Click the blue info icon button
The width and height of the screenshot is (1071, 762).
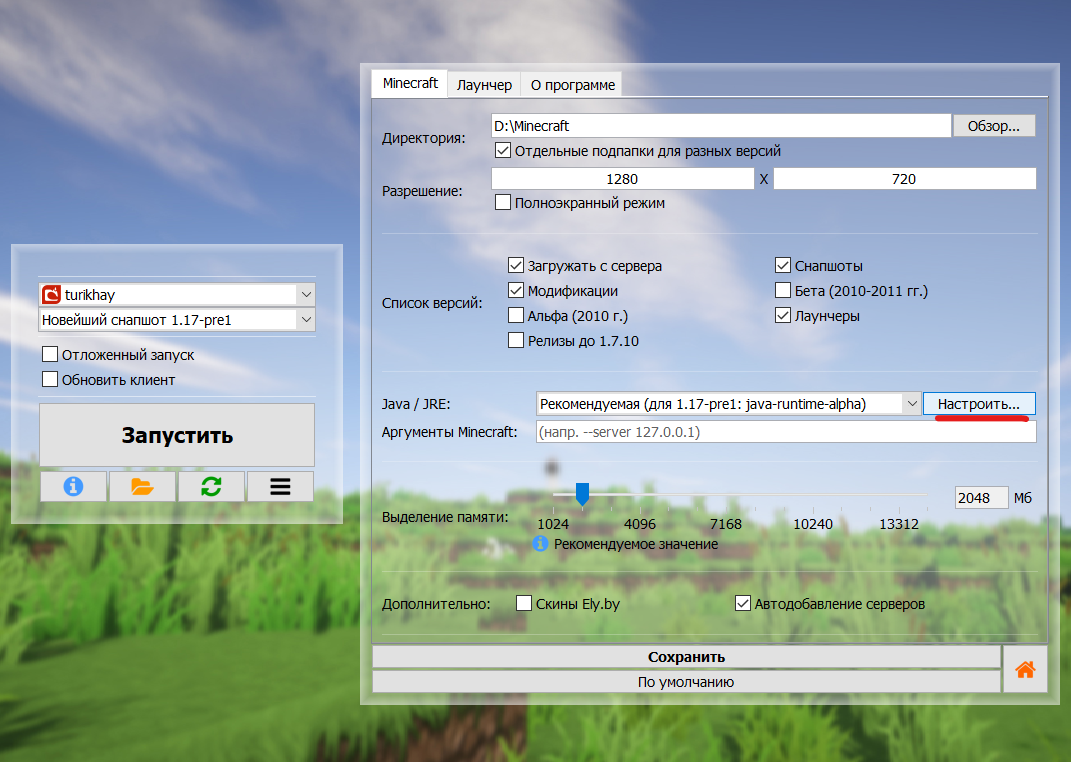coord(72,487)
